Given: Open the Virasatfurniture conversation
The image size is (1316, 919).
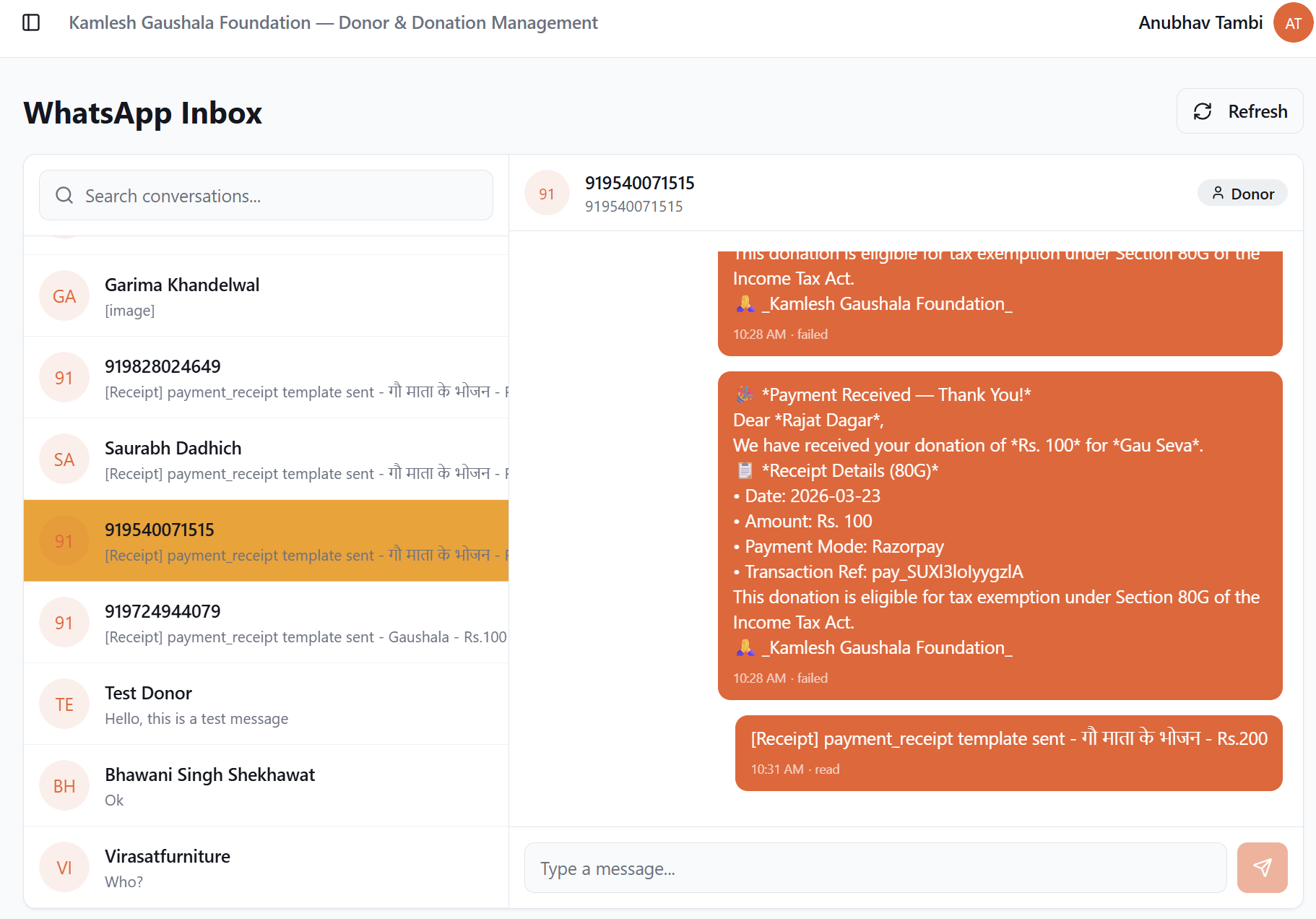Looking at the screenshot, I should [x=266, y=867].
